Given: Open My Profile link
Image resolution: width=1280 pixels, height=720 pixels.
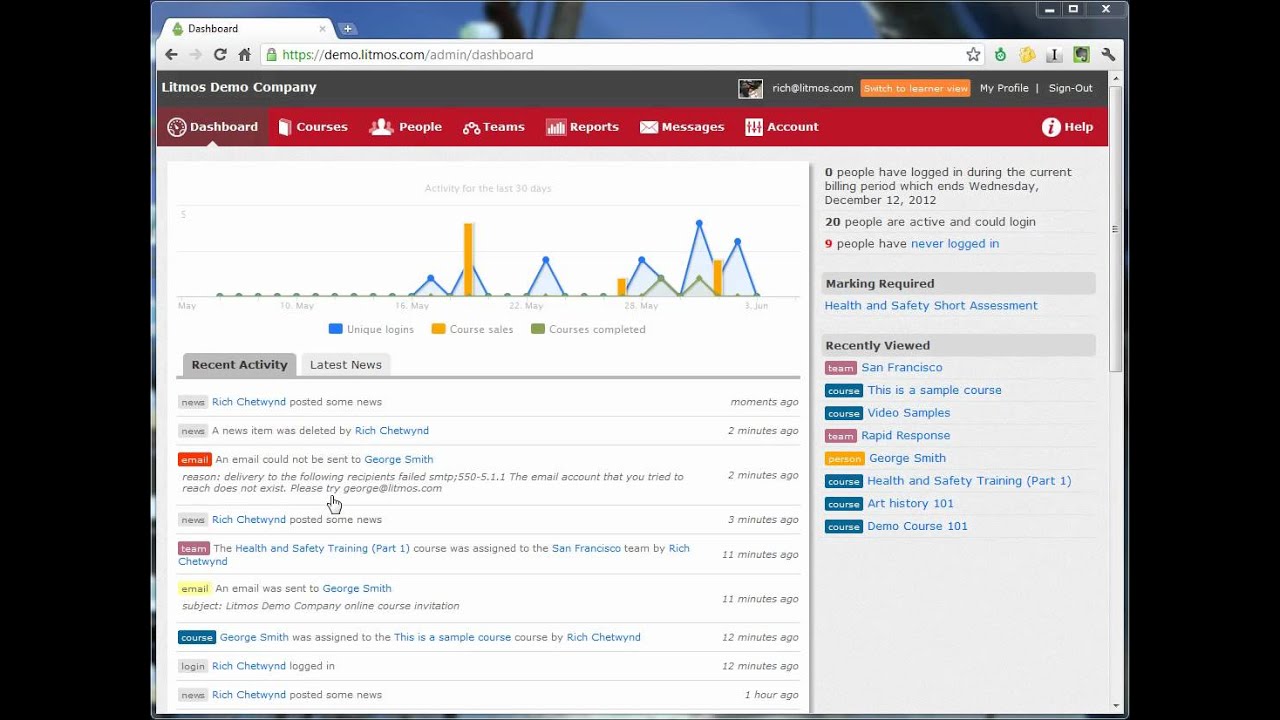Looking at the screenshot, I should (1004, 88).
